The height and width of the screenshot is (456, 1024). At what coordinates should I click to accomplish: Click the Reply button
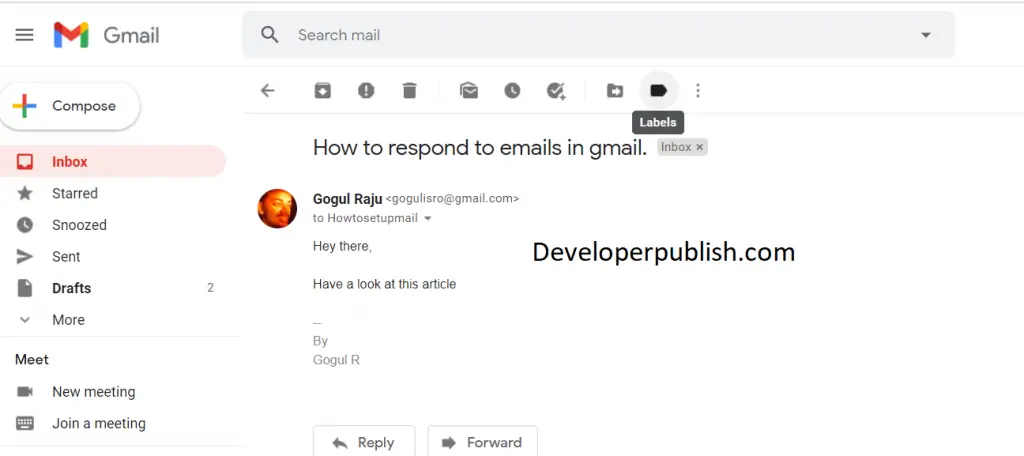(364, 442)
